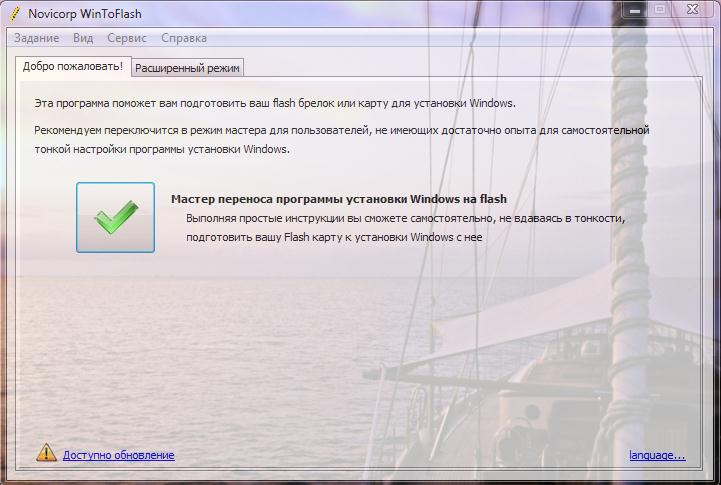
Task: Open the Справка menu
Action: click(184, 38)
